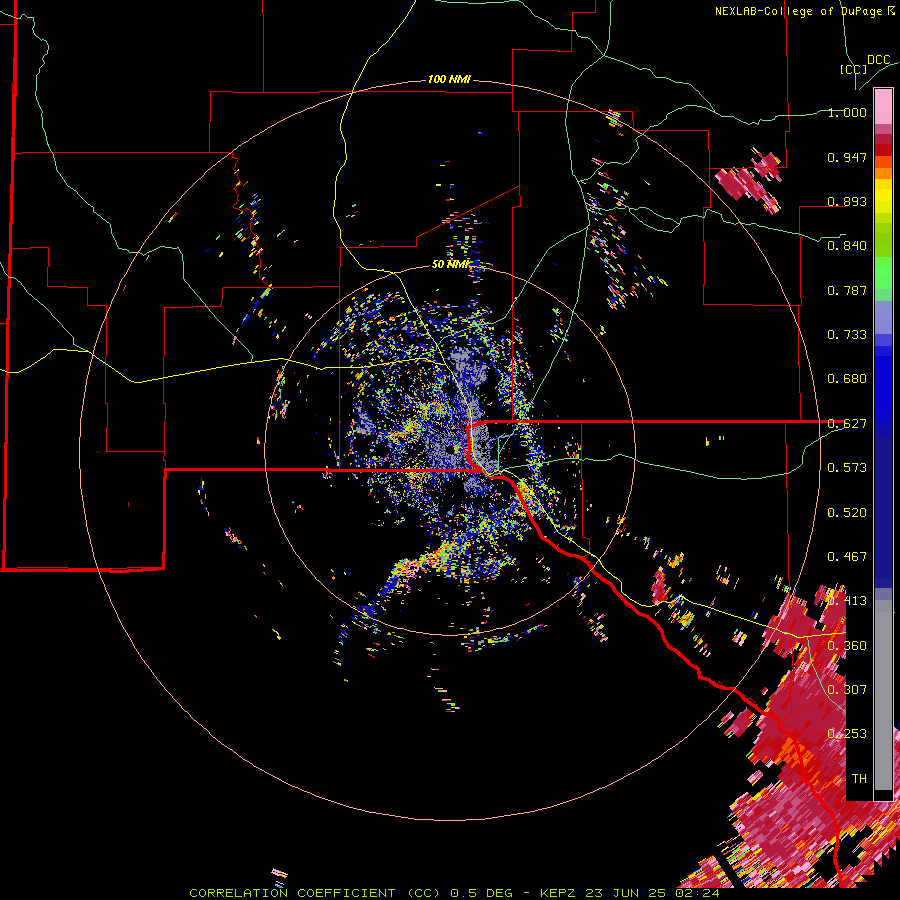Click the yellow segment of the color bar
This screenshot has width=900, height=900.
(x=883, y=197)
